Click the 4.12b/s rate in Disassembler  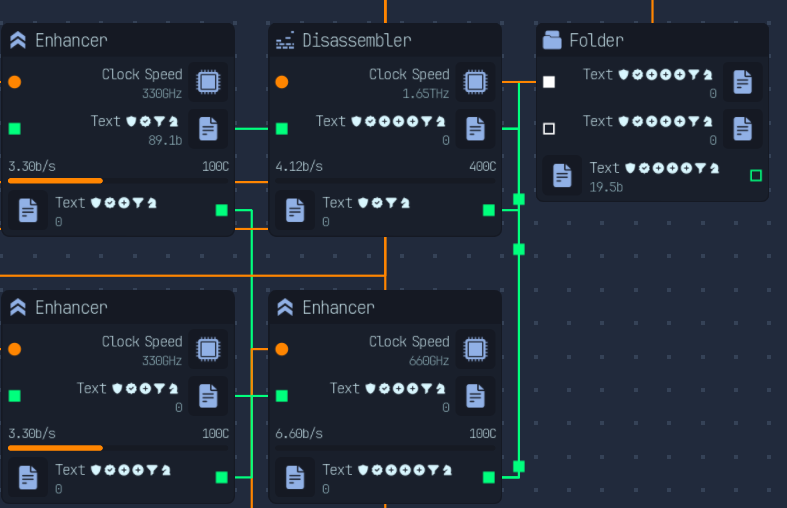coord(299,166)
